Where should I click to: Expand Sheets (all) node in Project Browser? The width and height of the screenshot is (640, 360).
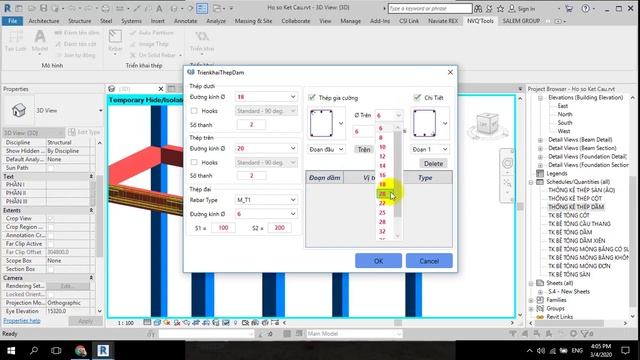pos(531,283)
